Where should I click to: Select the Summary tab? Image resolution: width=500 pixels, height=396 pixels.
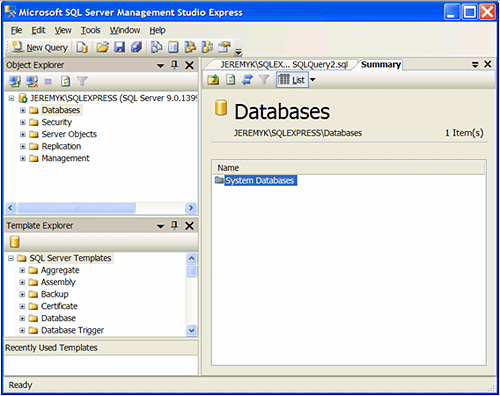[x=381, y=64]
